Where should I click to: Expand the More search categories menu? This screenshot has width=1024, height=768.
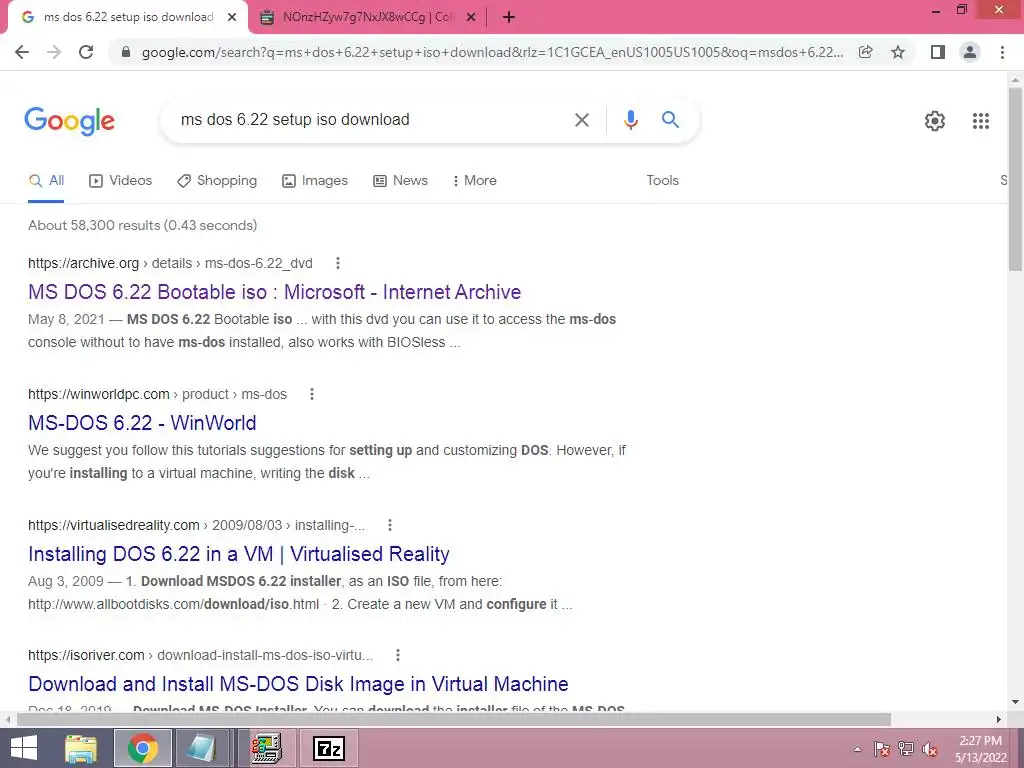[x=474, y=181]
